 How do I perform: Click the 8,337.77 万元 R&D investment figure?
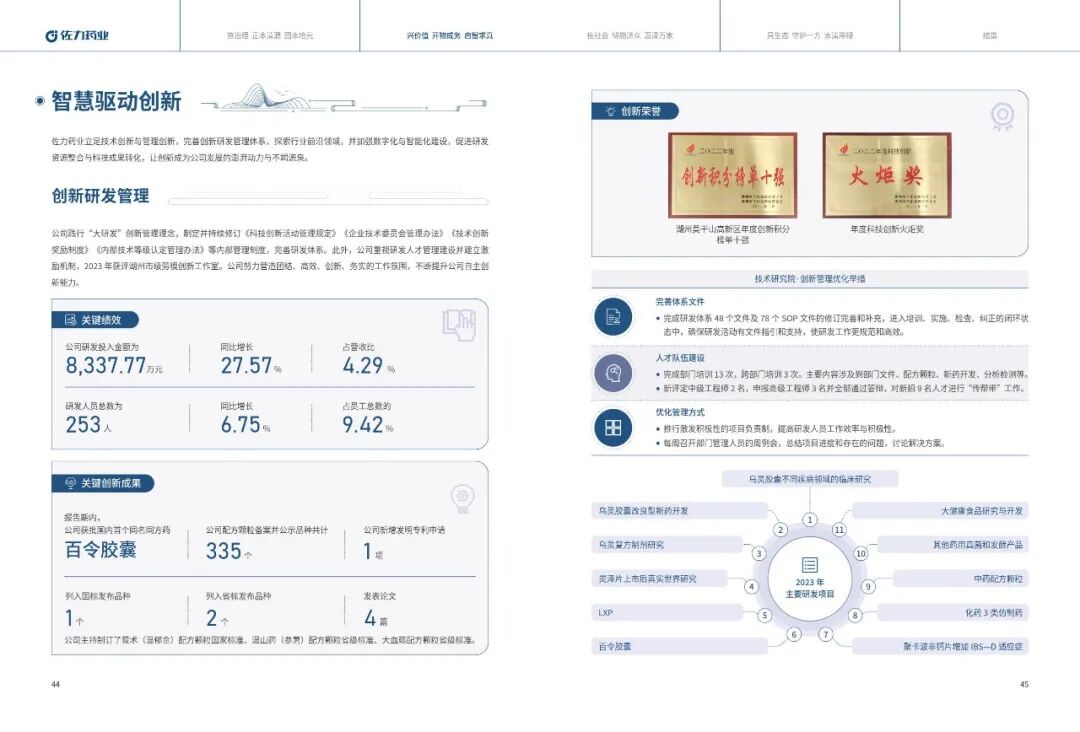114,365
